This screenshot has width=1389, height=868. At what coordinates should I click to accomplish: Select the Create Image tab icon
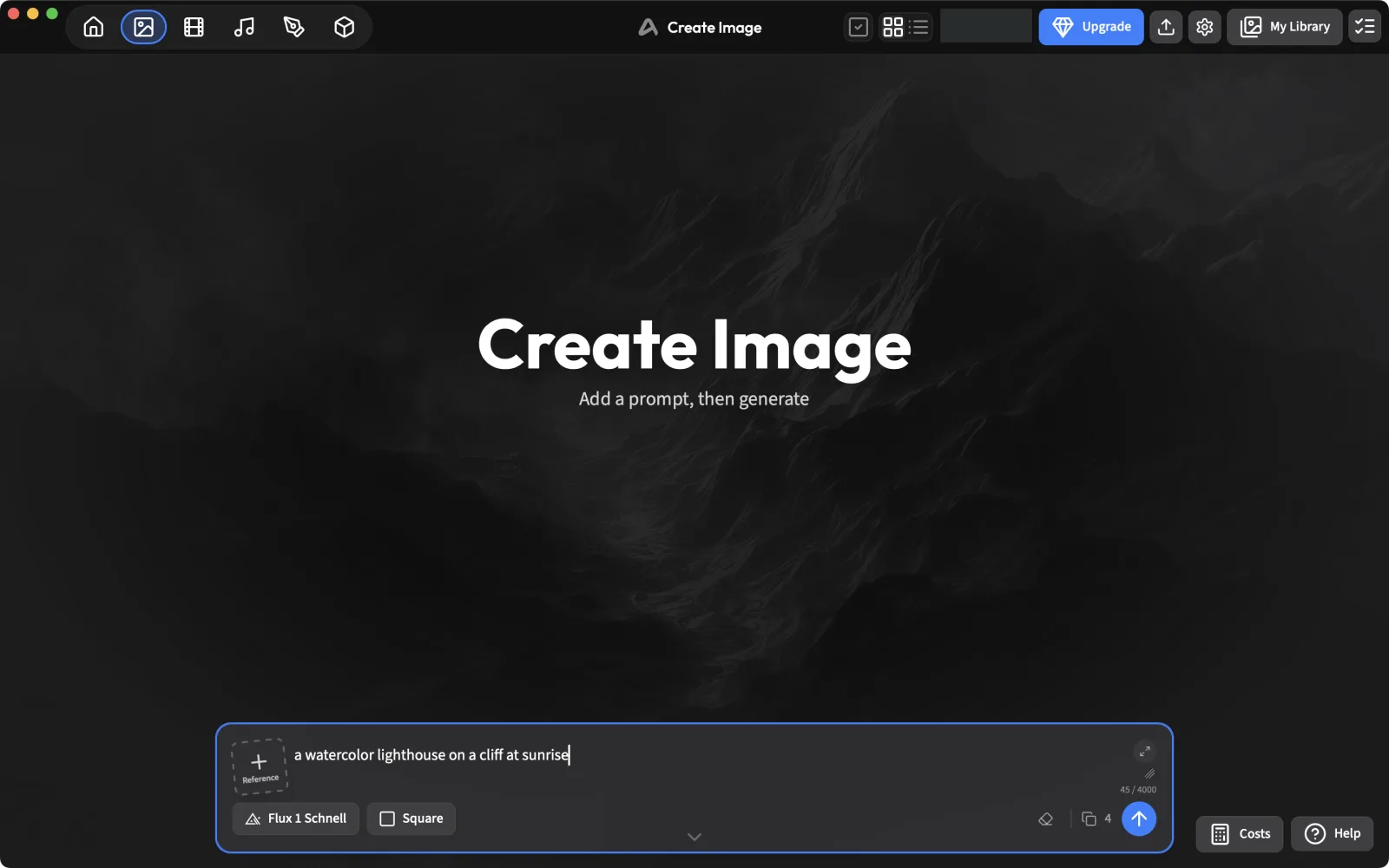(x=144, y=27)
